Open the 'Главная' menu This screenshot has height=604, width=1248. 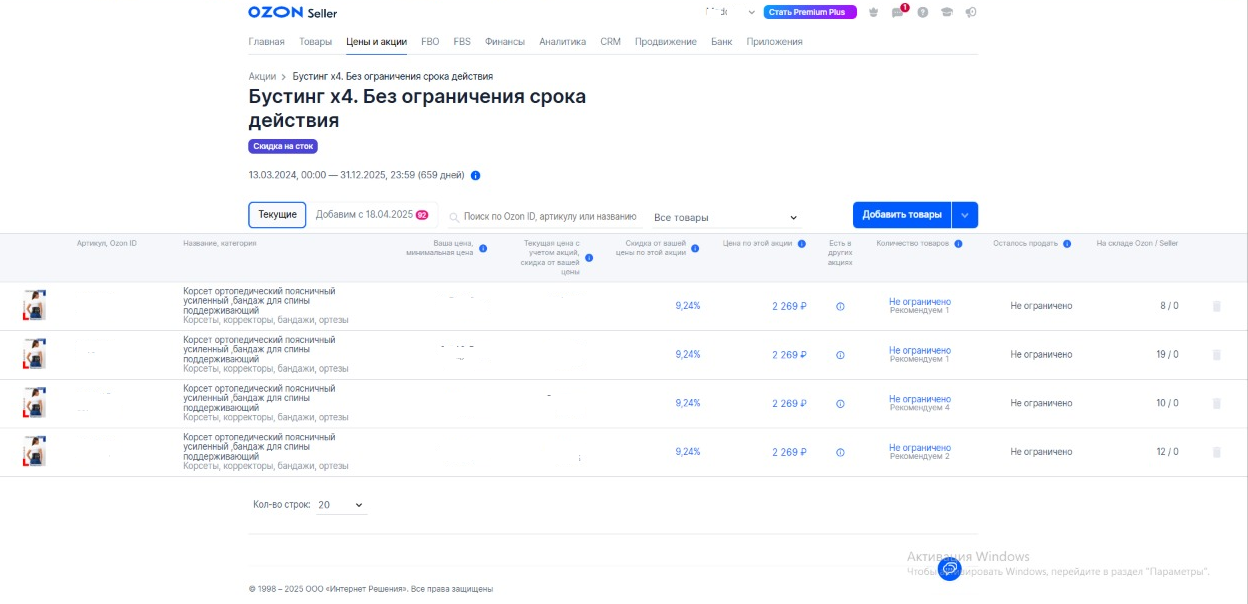tap(266, 42)
